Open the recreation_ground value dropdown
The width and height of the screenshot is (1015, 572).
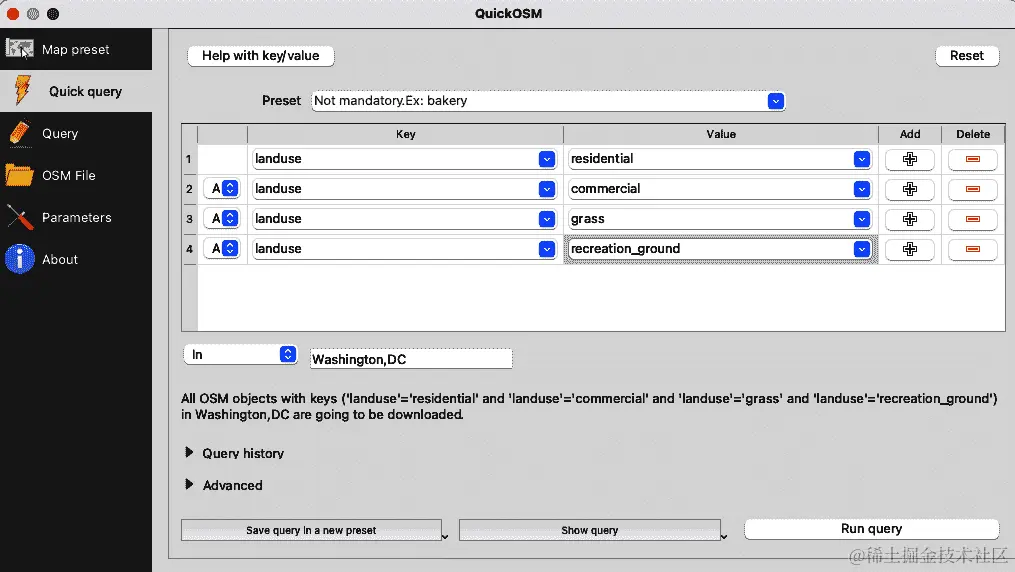pos(862,249)
